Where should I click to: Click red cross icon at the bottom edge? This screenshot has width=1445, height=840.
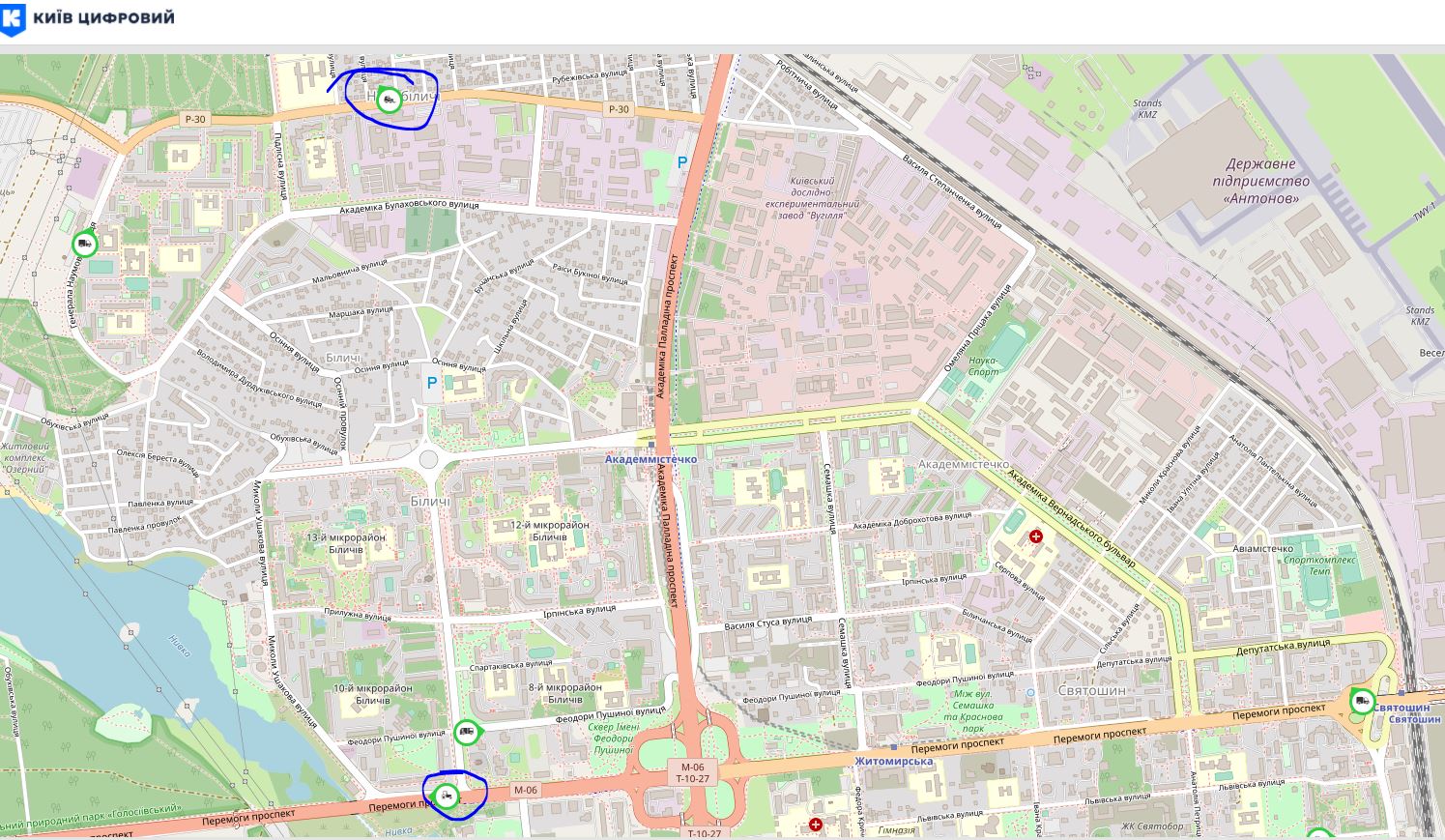(x=816, y=825)
